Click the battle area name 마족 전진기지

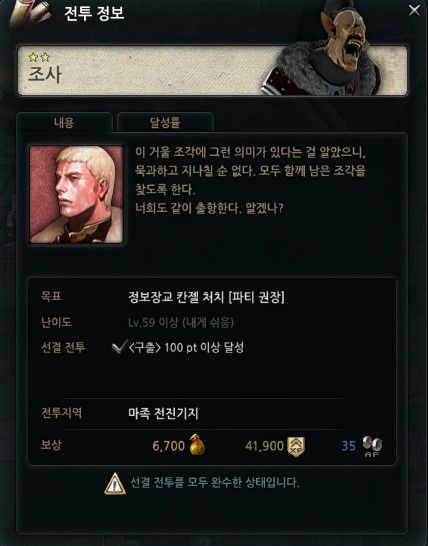[163, 413]
